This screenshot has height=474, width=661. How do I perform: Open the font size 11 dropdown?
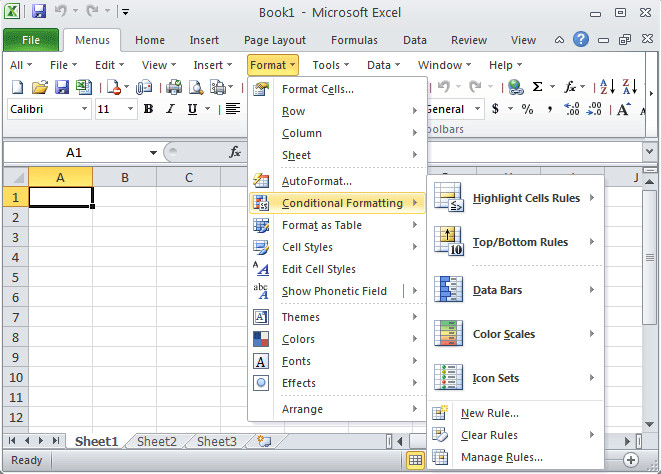click(x=130, y=109)
